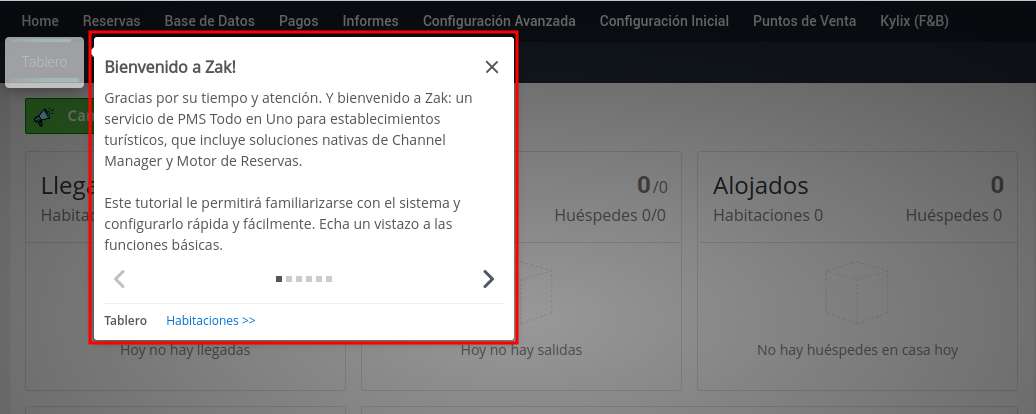Open the Configuración Inicial menu
This screenshot has width=1036, height=414.
[x=664, y=21]
